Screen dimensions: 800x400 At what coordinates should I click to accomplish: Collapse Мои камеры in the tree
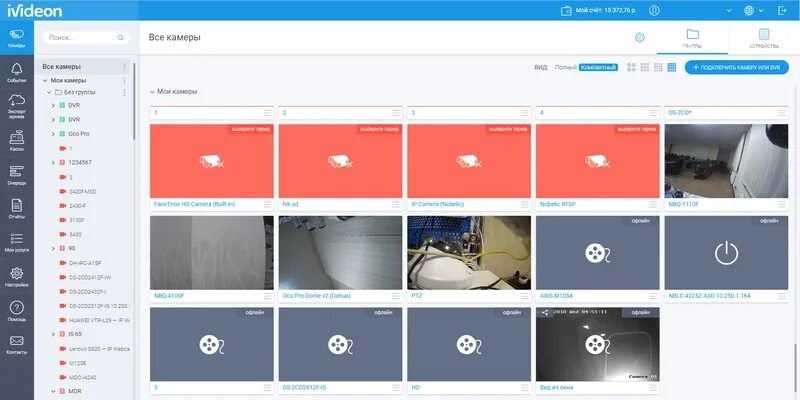[x=45, y=81]
